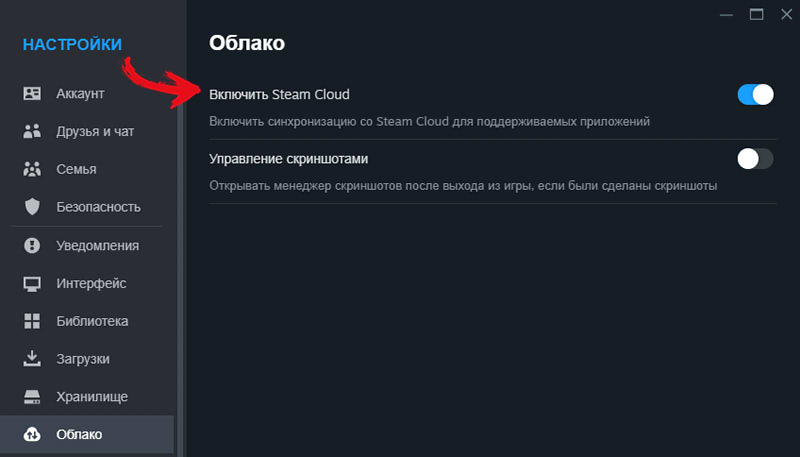Enable the Управление скриншотами toggle

pyautogui.click(x=756, y=159)
